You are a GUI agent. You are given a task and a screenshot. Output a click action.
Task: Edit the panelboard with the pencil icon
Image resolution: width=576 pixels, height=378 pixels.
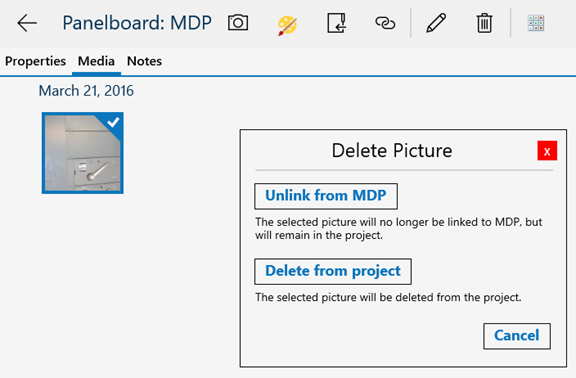(436, 23)
